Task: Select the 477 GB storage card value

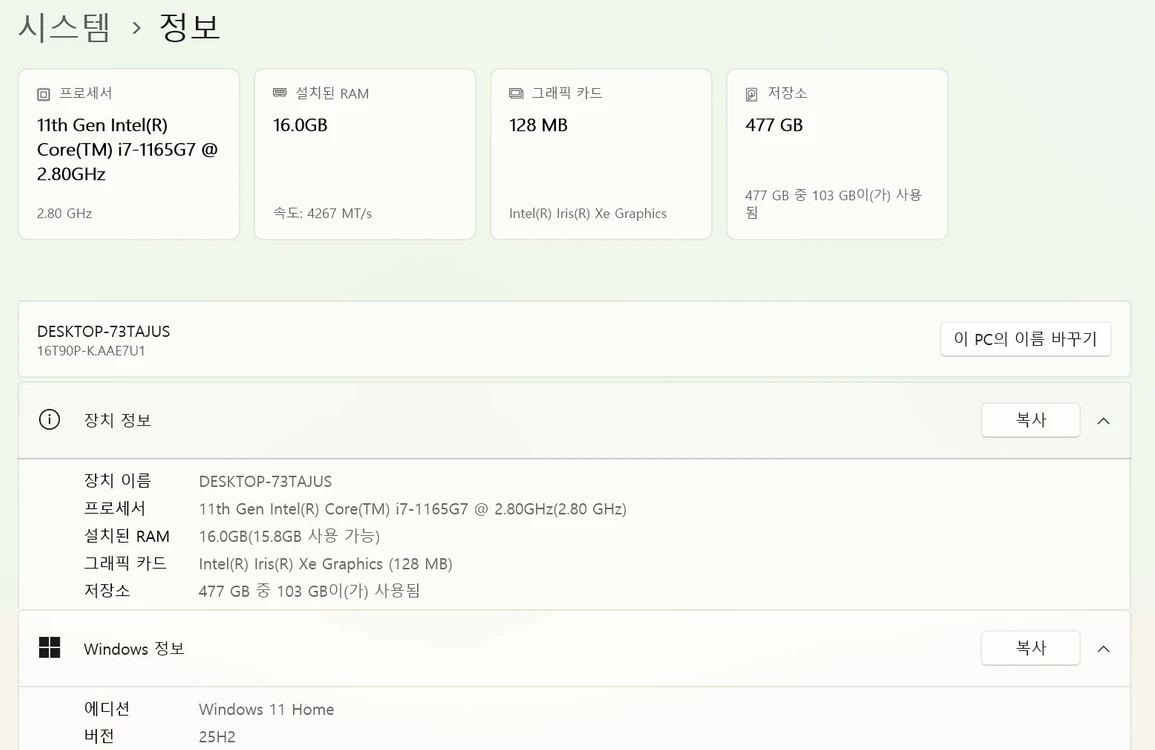Action: pos(773,125)
